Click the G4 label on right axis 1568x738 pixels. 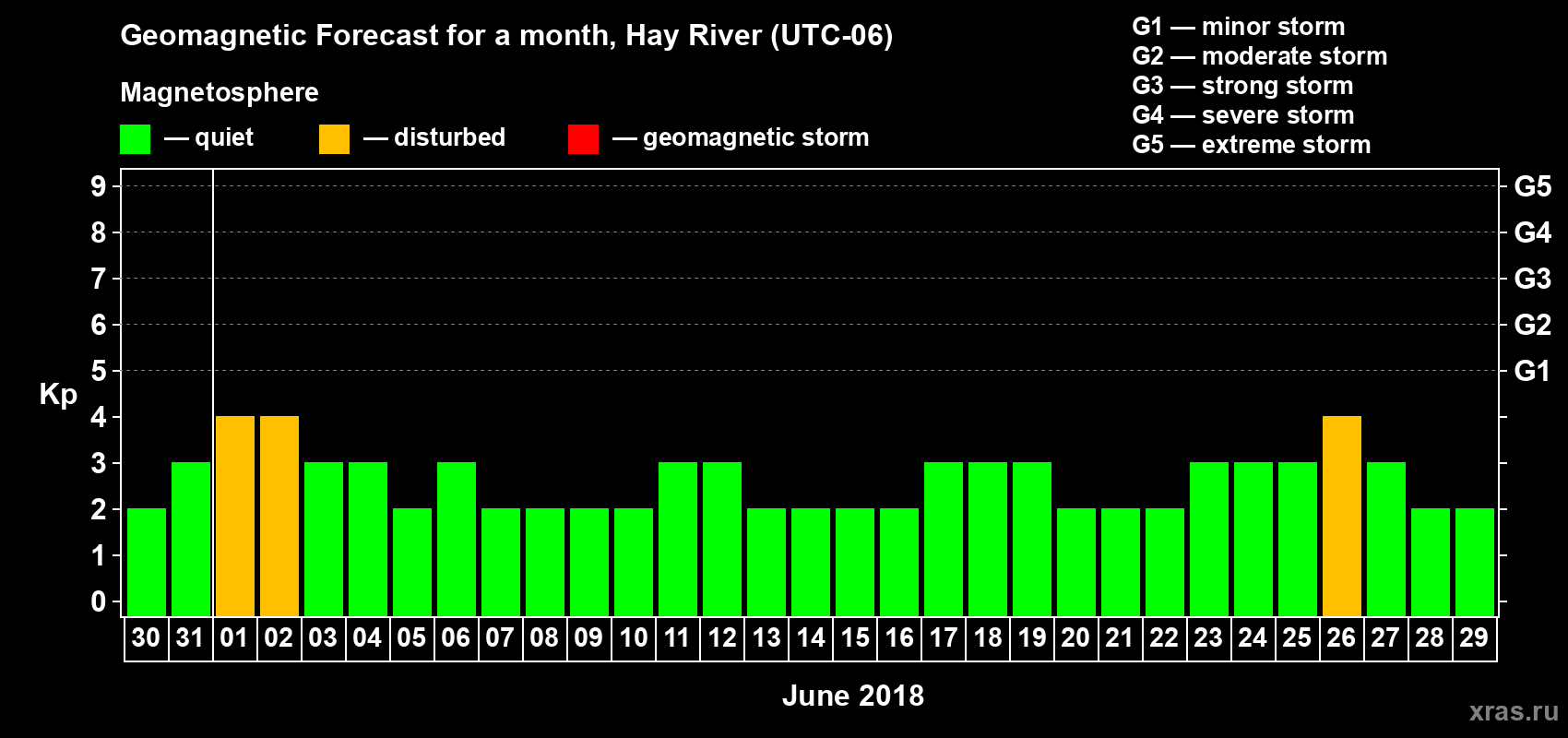(1533, 232)
